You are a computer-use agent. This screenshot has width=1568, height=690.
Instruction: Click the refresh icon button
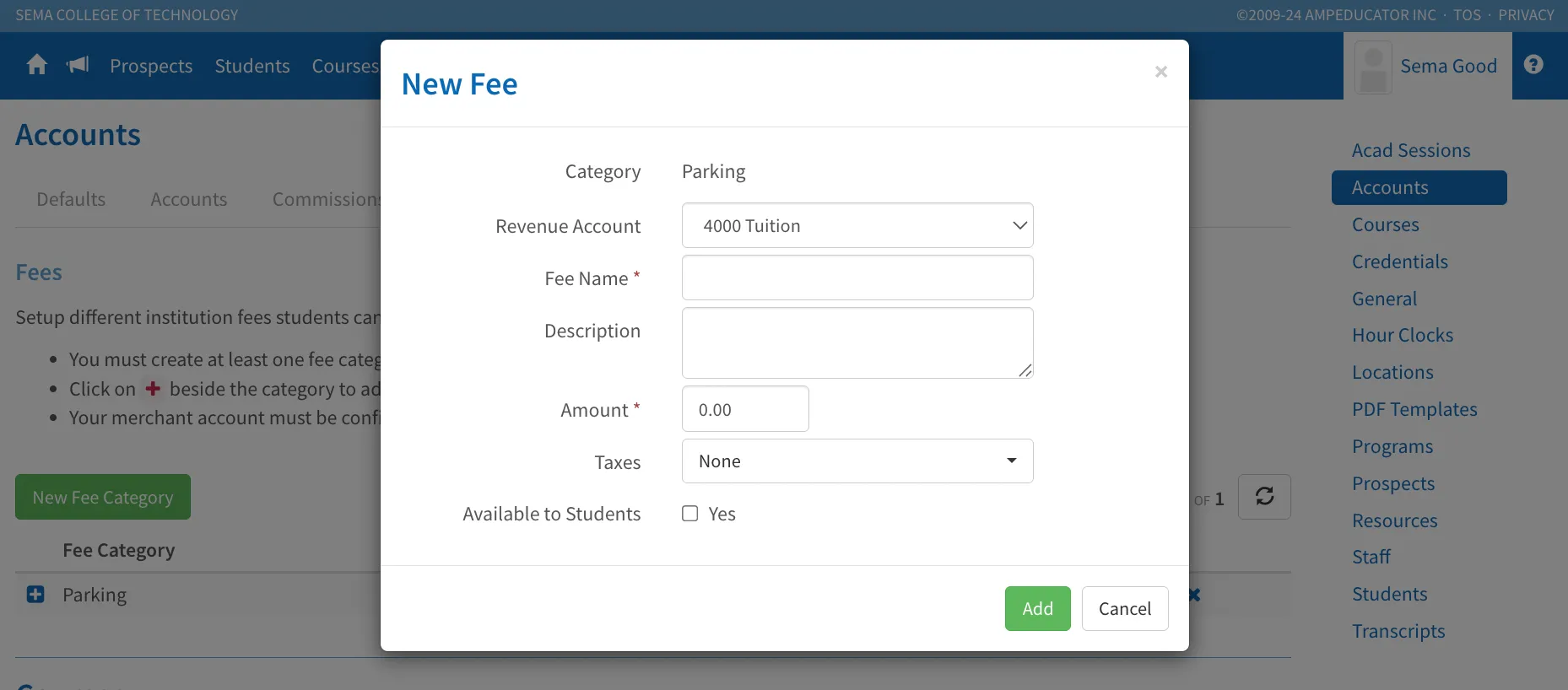pyautogui.click(x=1264, y=497)
